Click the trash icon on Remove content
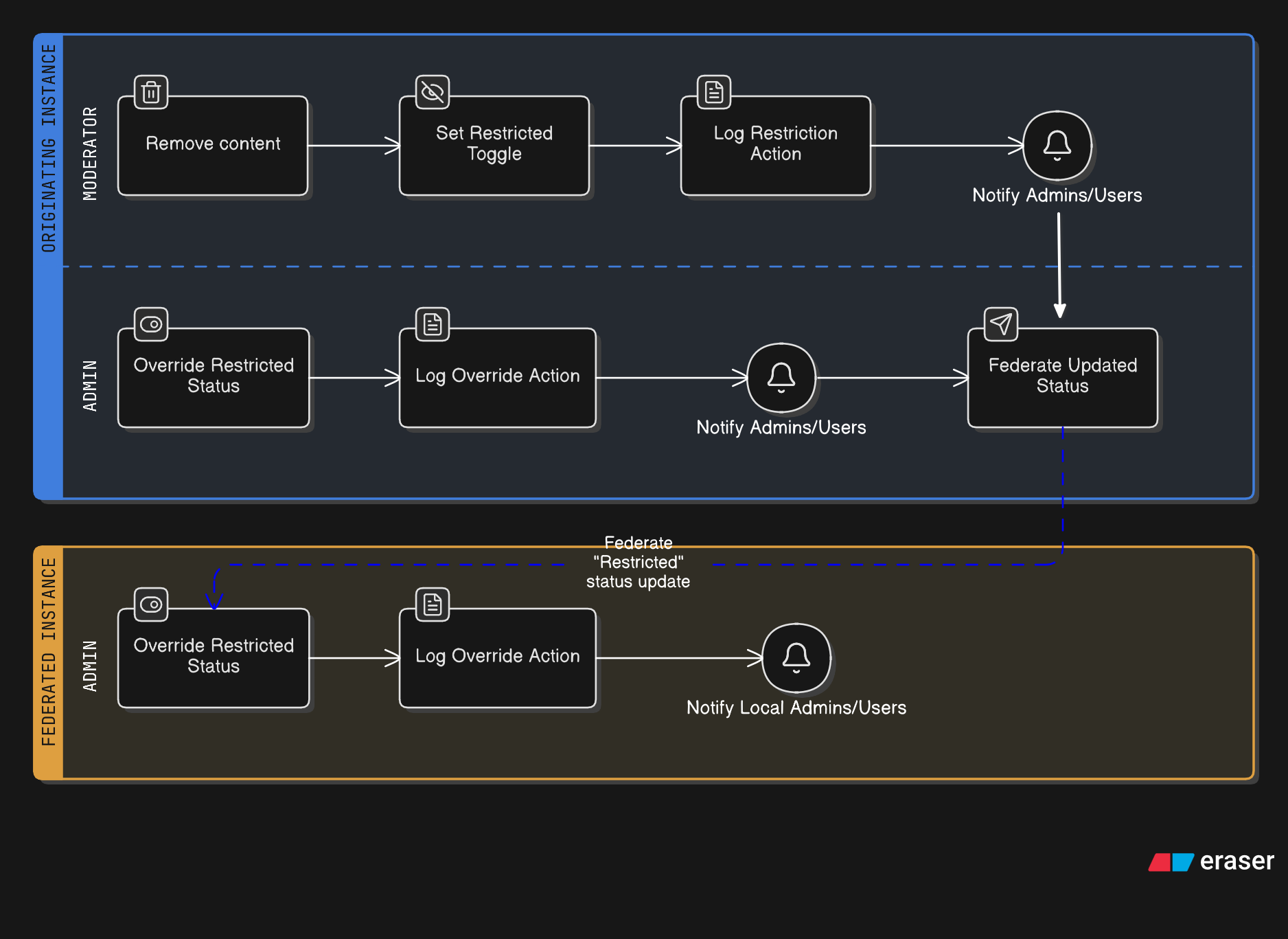Viewport: 1288px width, 939px height. (x=151, y=92)
